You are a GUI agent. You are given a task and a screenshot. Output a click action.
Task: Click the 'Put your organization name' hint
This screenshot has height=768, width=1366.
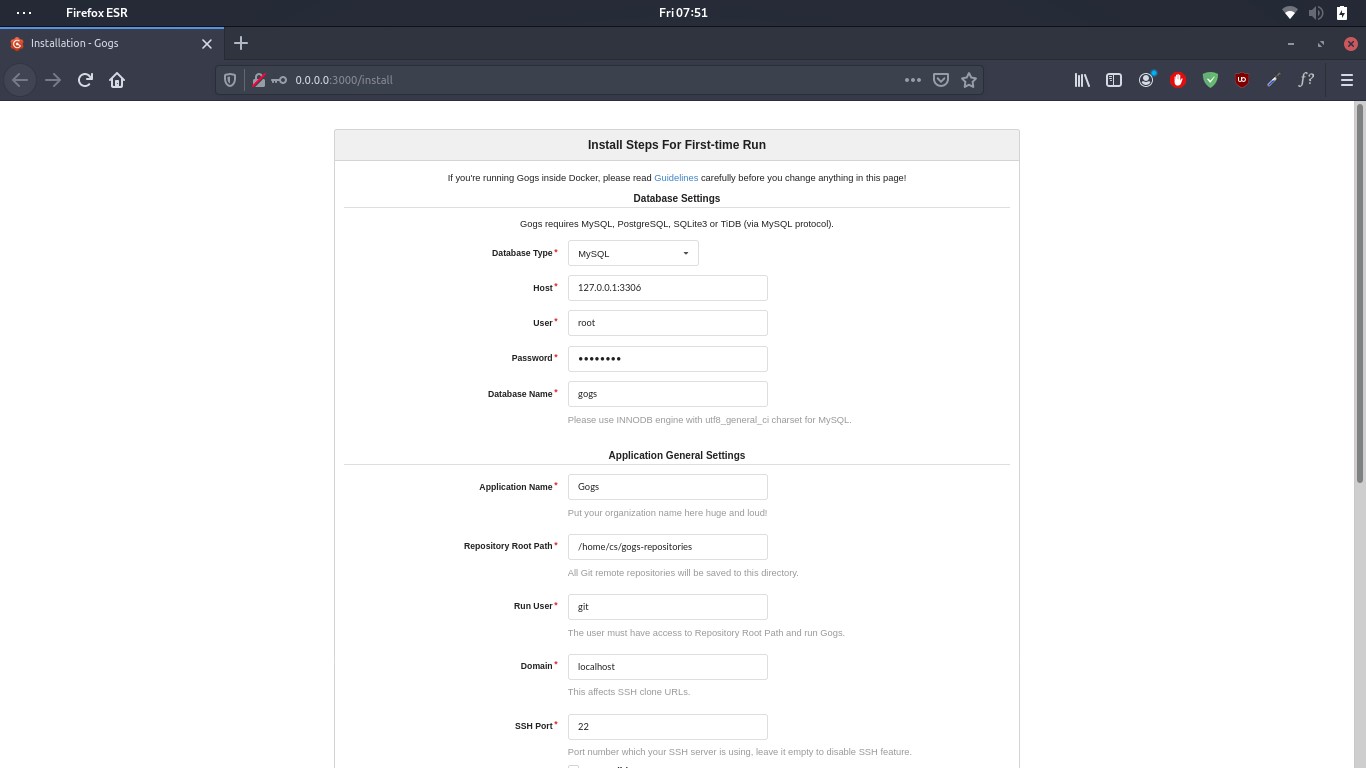coord(667,513)
